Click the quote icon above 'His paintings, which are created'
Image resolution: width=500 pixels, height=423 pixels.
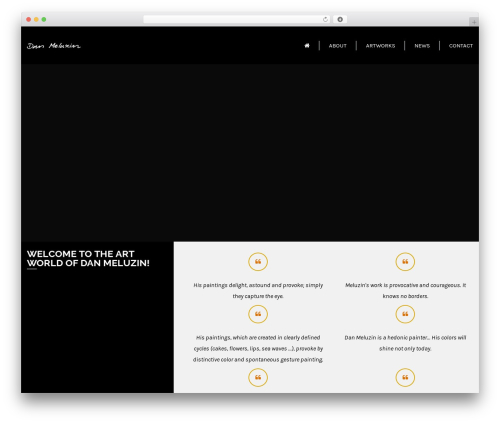[258, 314]
